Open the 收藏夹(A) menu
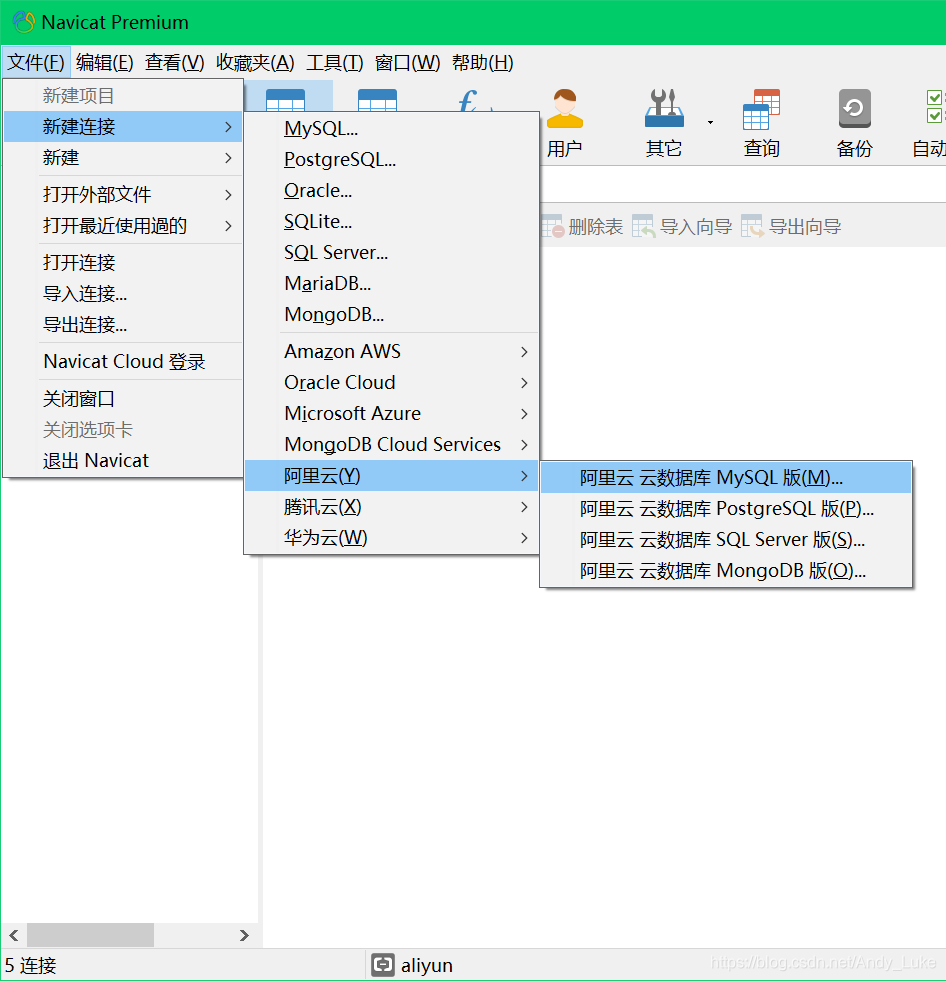 [x=255, y=63]
